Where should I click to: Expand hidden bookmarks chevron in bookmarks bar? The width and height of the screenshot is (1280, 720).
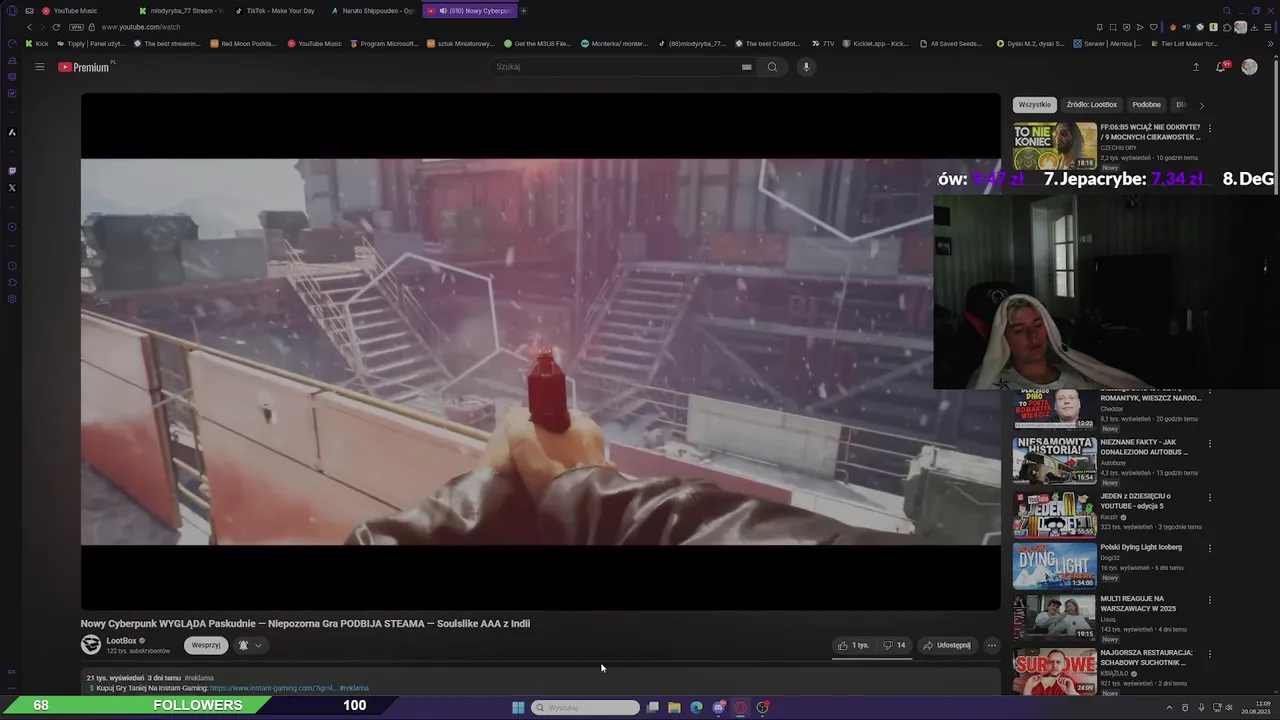[x=1272, y=44]
